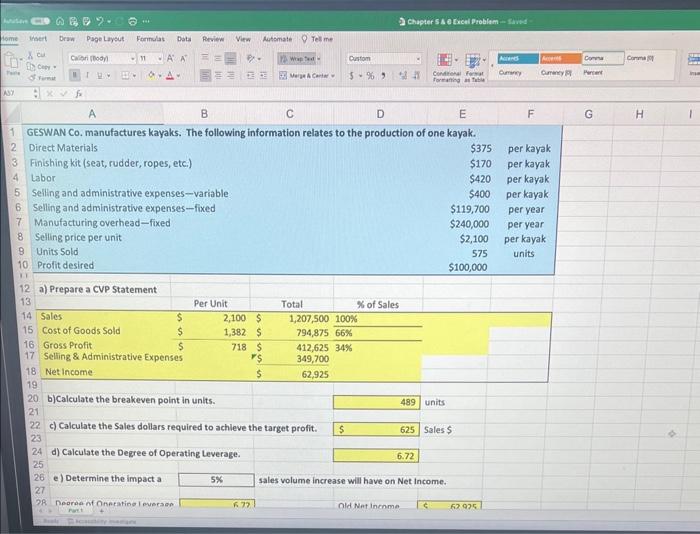Image resolution: width=700 pixels, height=534 pixels.
Task: Click the Decrease Indent icon
Action: tap(251, 75)
